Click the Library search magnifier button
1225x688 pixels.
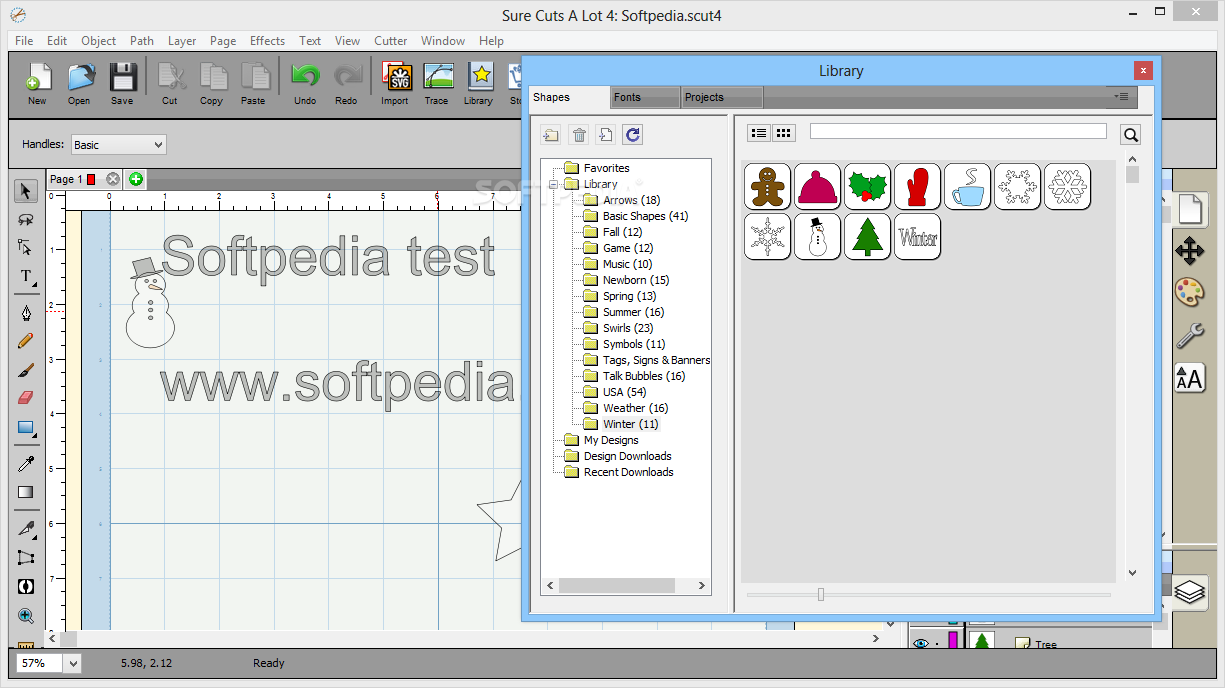tap(1130, 134)
